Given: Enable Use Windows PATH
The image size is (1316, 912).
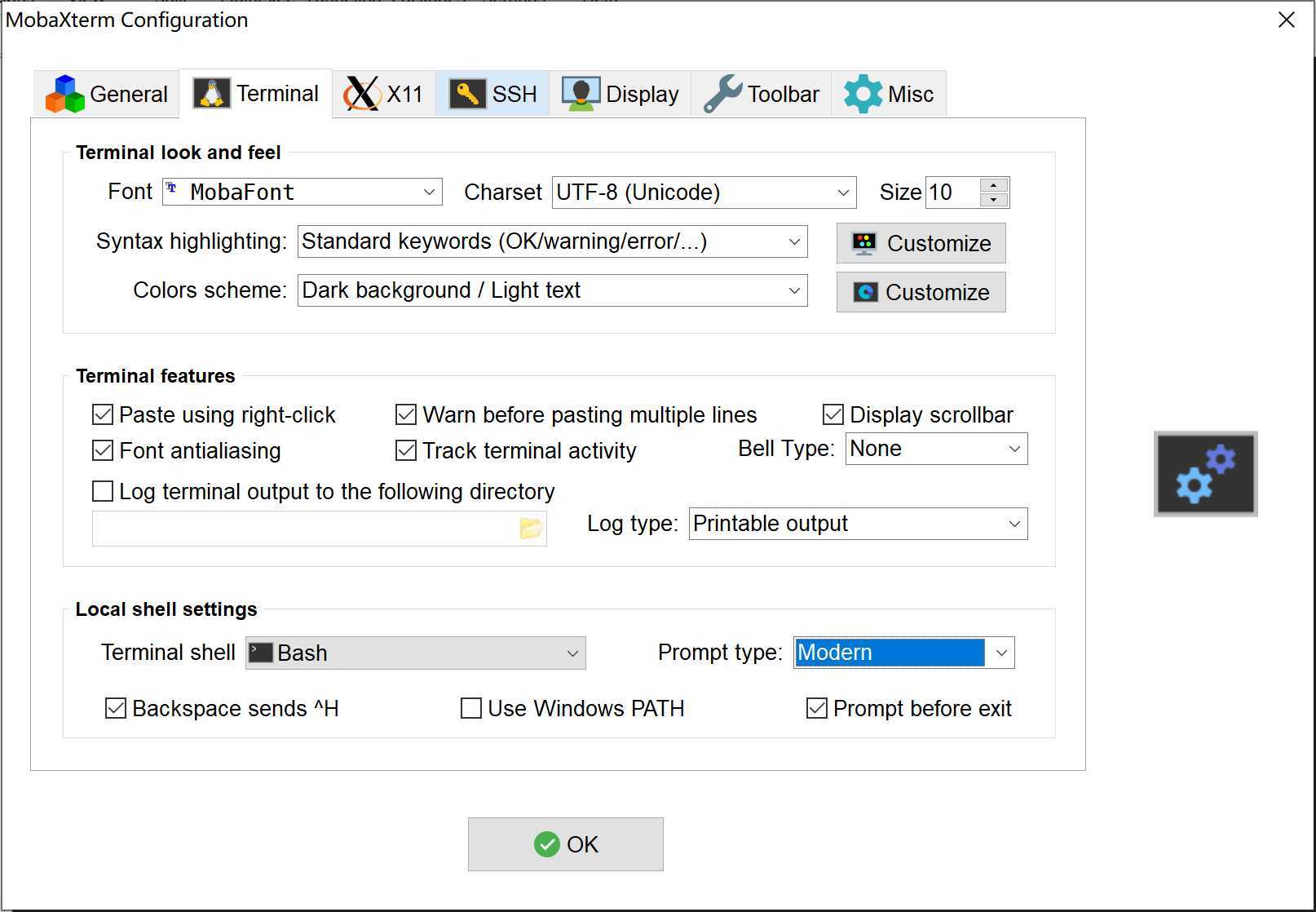Looking at the screenshot, I should click(x=572, y=708).
